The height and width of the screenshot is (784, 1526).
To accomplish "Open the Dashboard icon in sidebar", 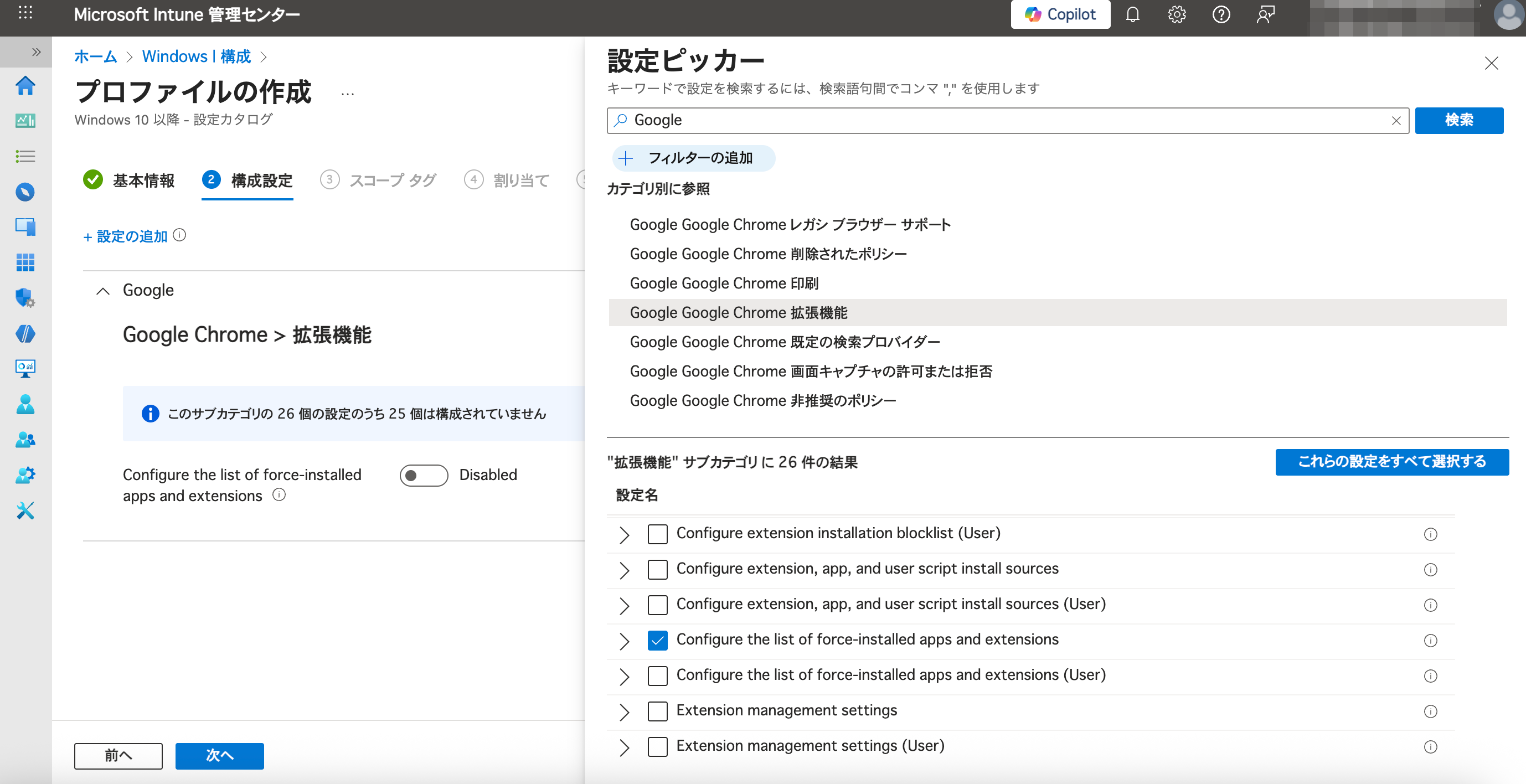I will pyautogui.click(x=25, y=121).
